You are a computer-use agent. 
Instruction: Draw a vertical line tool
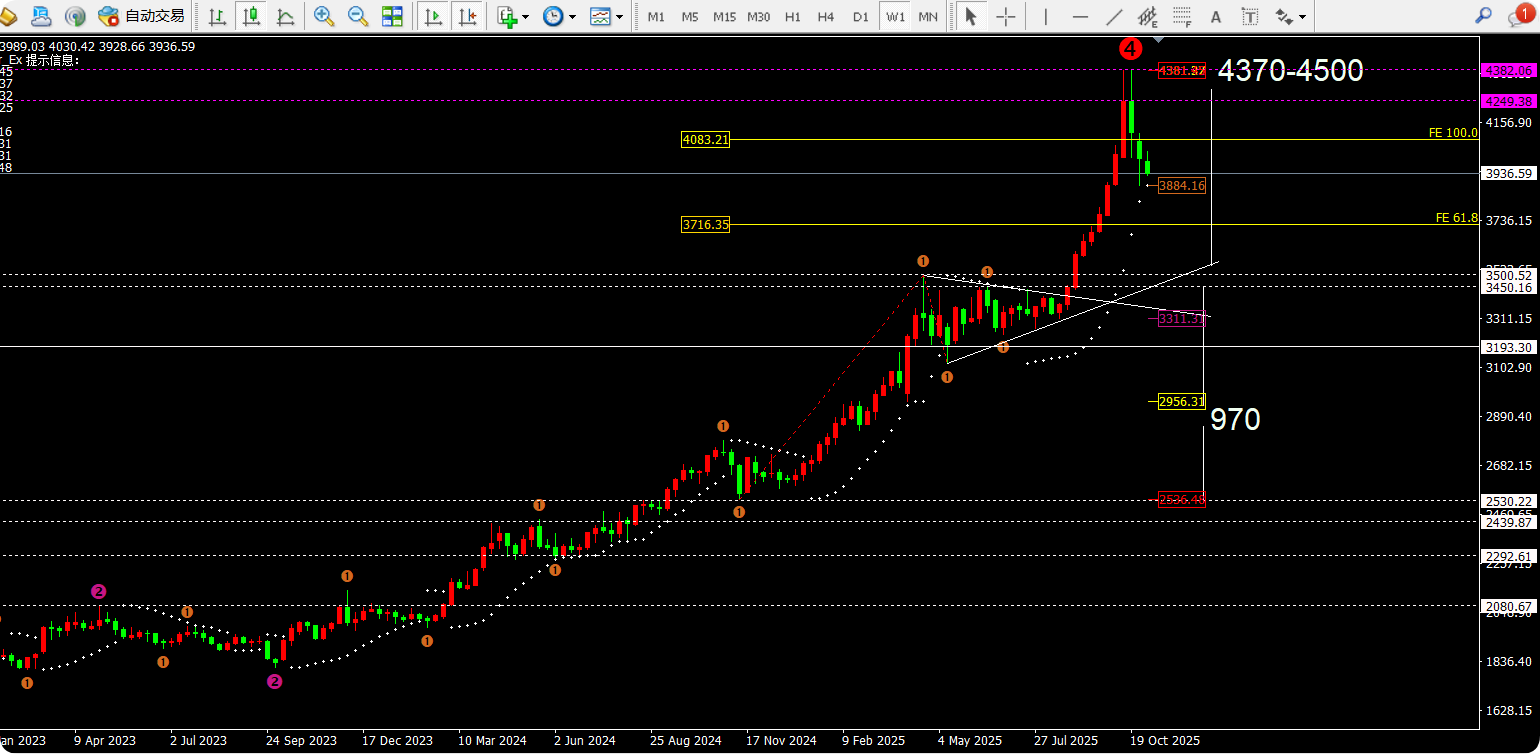1046,16
